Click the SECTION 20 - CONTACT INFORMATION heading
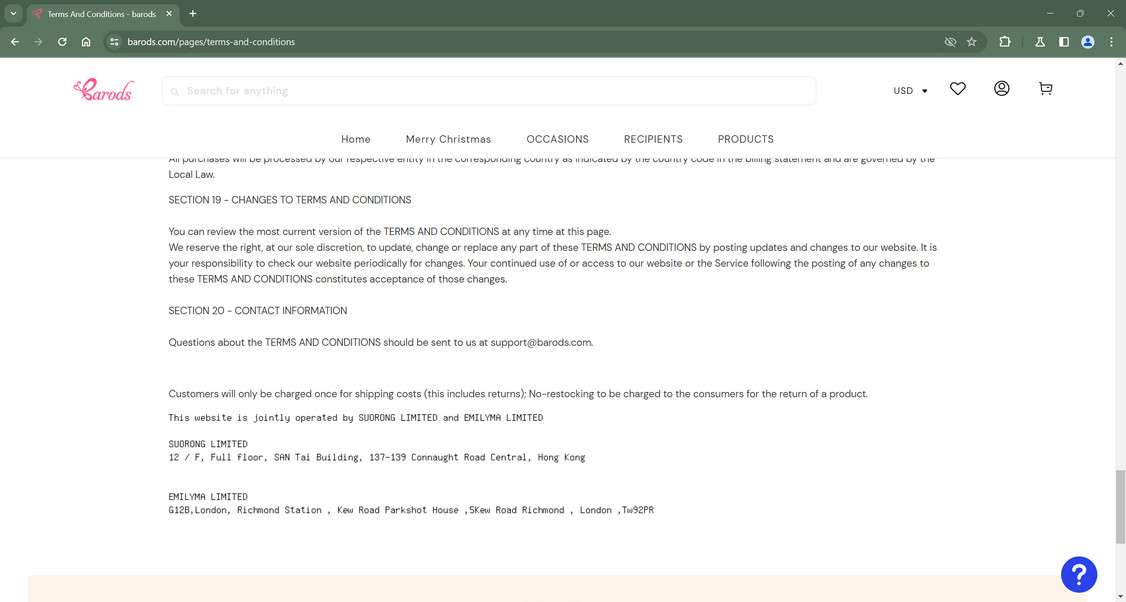This screenshot has width=1126, height=602. [257, 310]
